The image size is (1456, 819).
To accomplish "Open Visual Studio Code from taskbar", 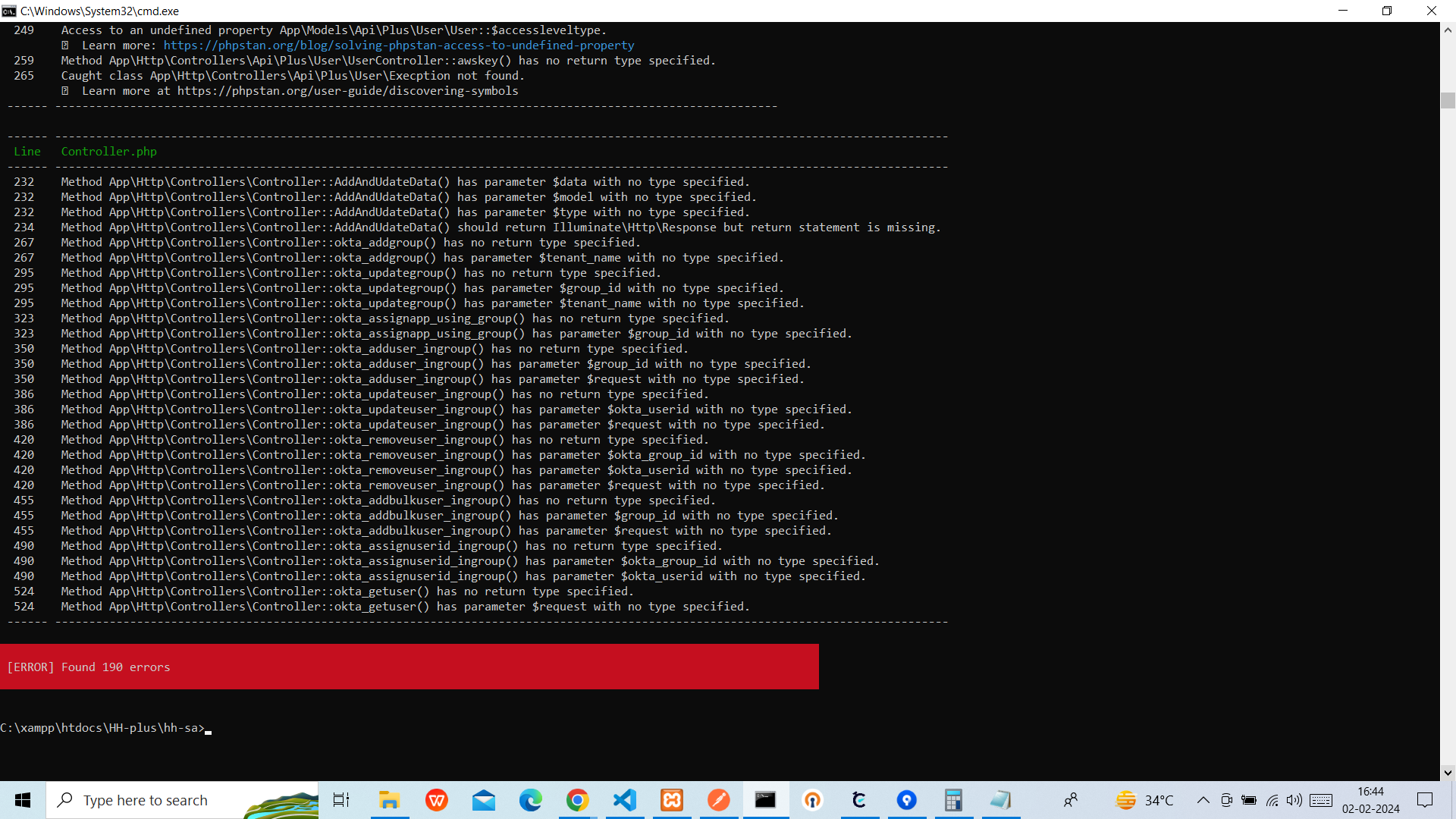I will [x=625, y=800].
